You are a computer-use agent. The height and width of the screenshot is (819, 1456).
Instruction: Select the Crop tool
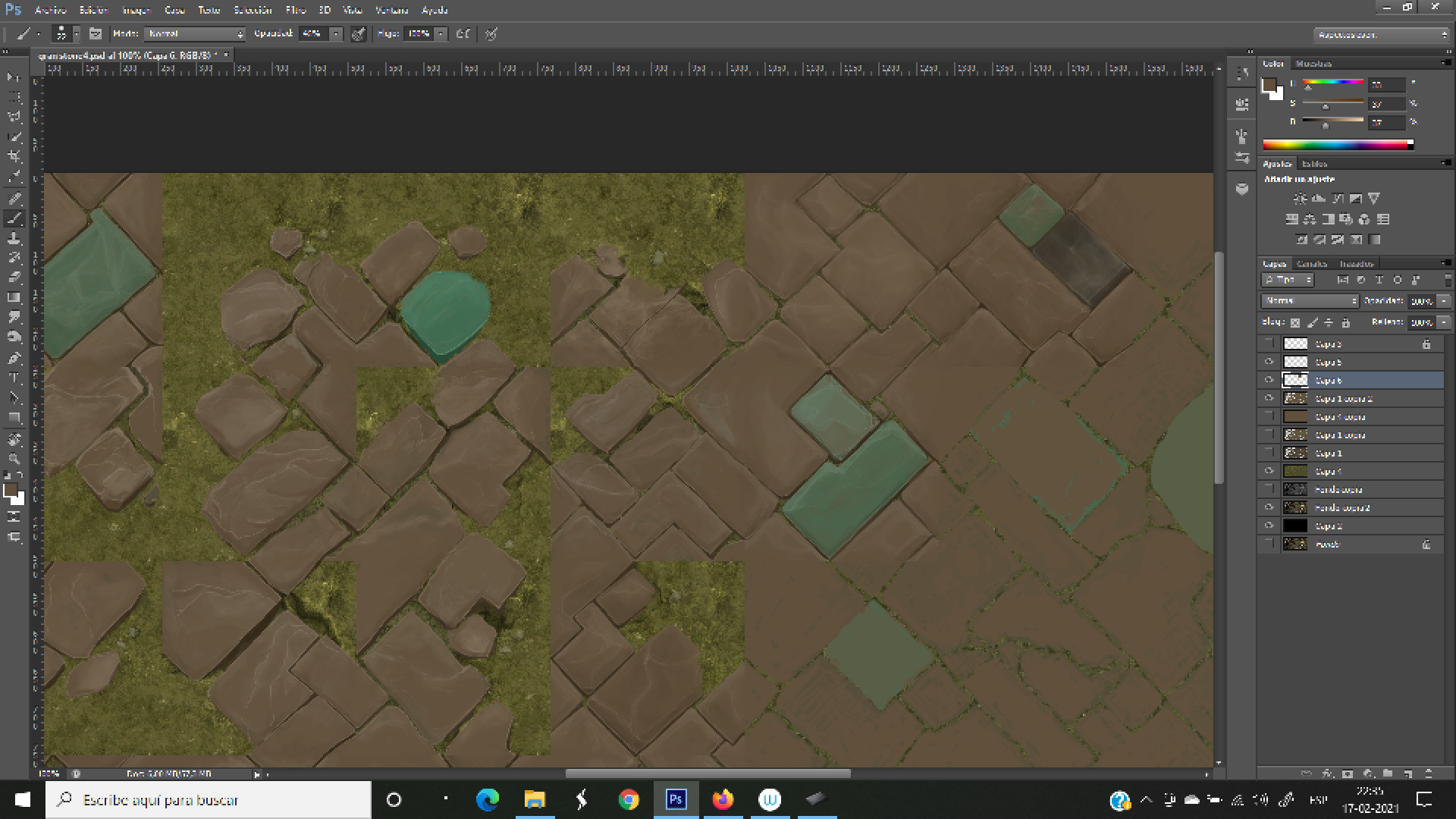tap(14, 156)
